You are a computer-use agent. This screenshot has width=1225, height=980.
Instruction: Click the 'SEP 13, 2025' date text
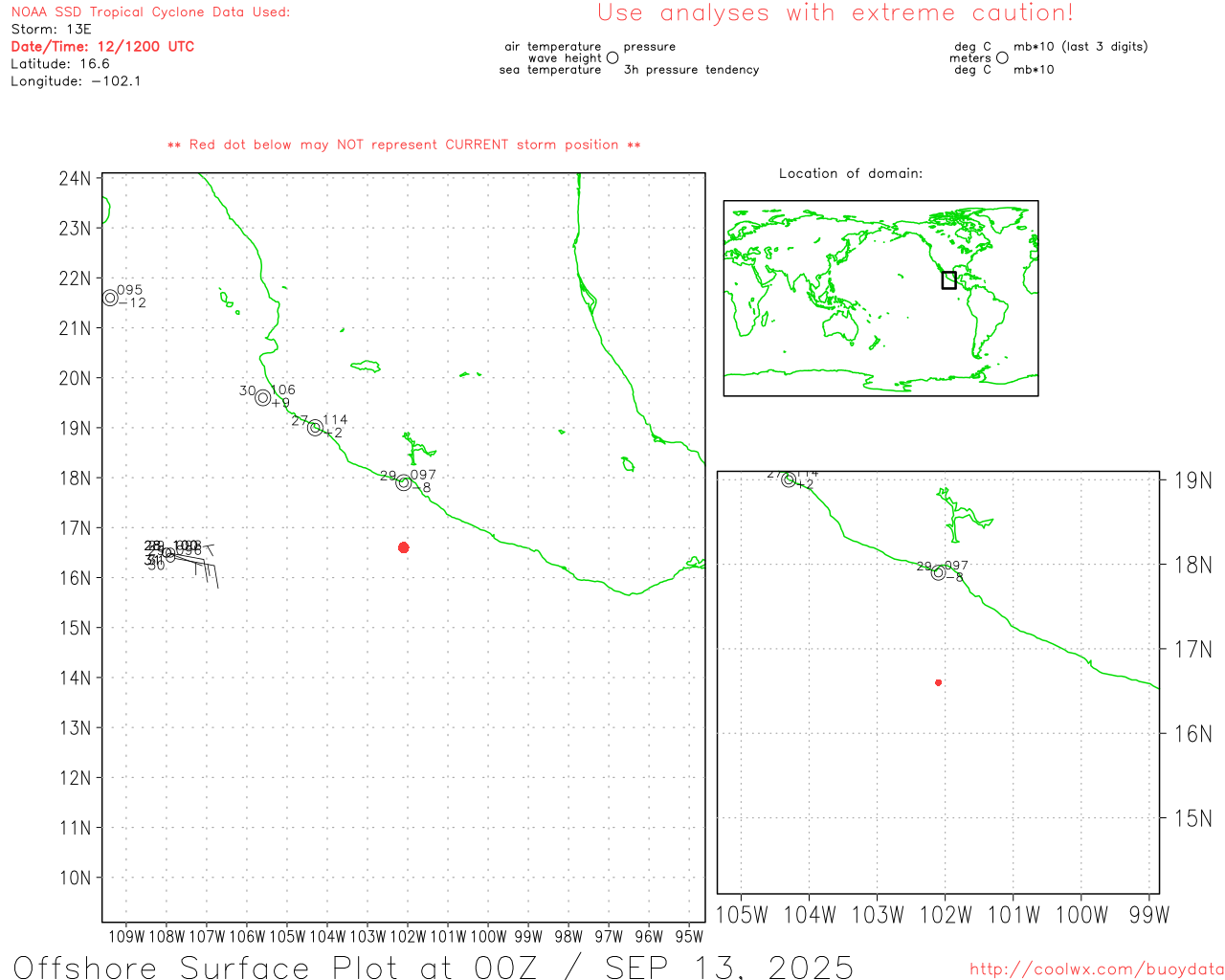click(x=729, y=967)
